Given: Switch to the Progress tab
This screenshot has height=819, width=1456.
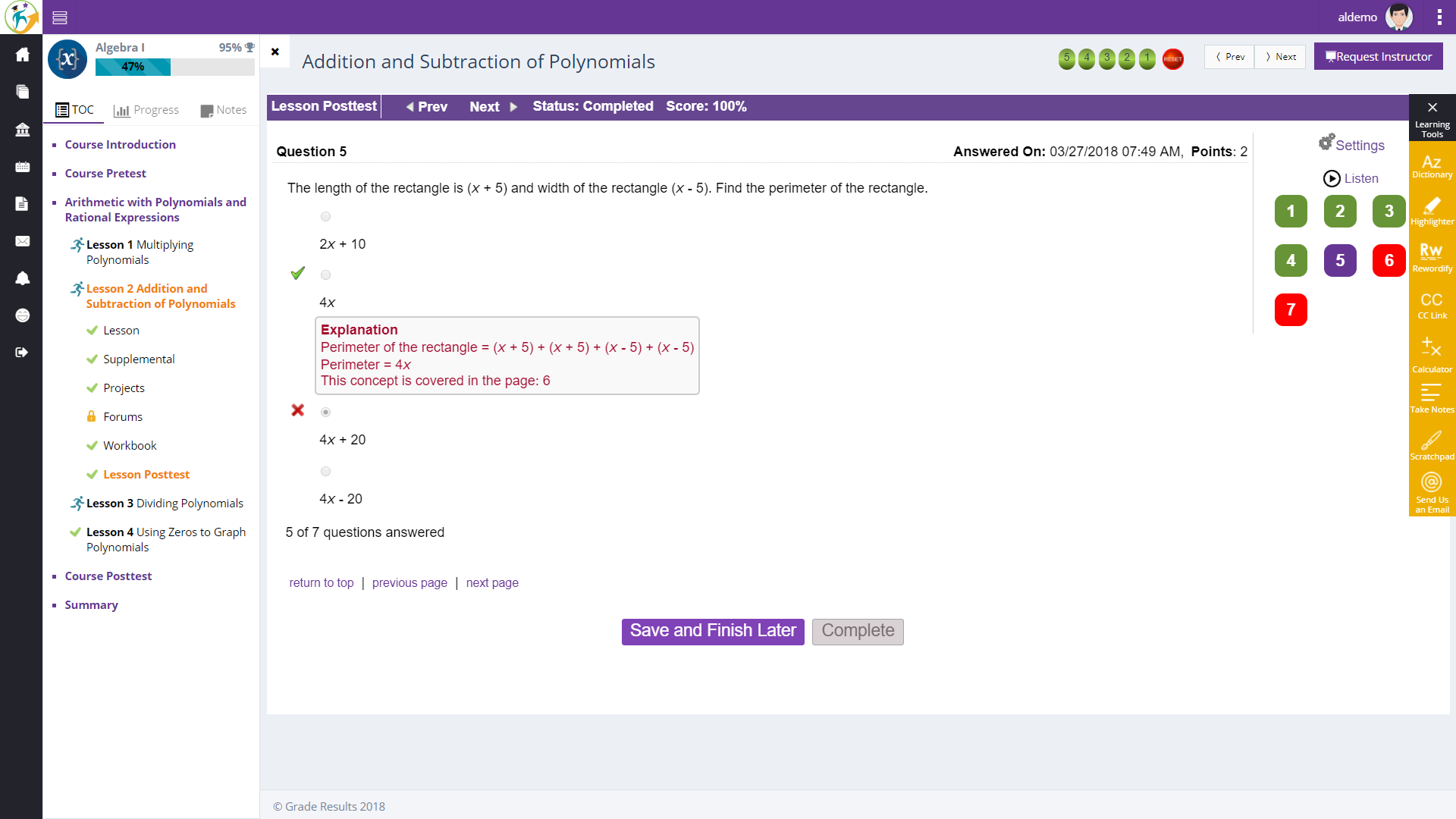Looking at the screenshot, I should pos(146,110).
